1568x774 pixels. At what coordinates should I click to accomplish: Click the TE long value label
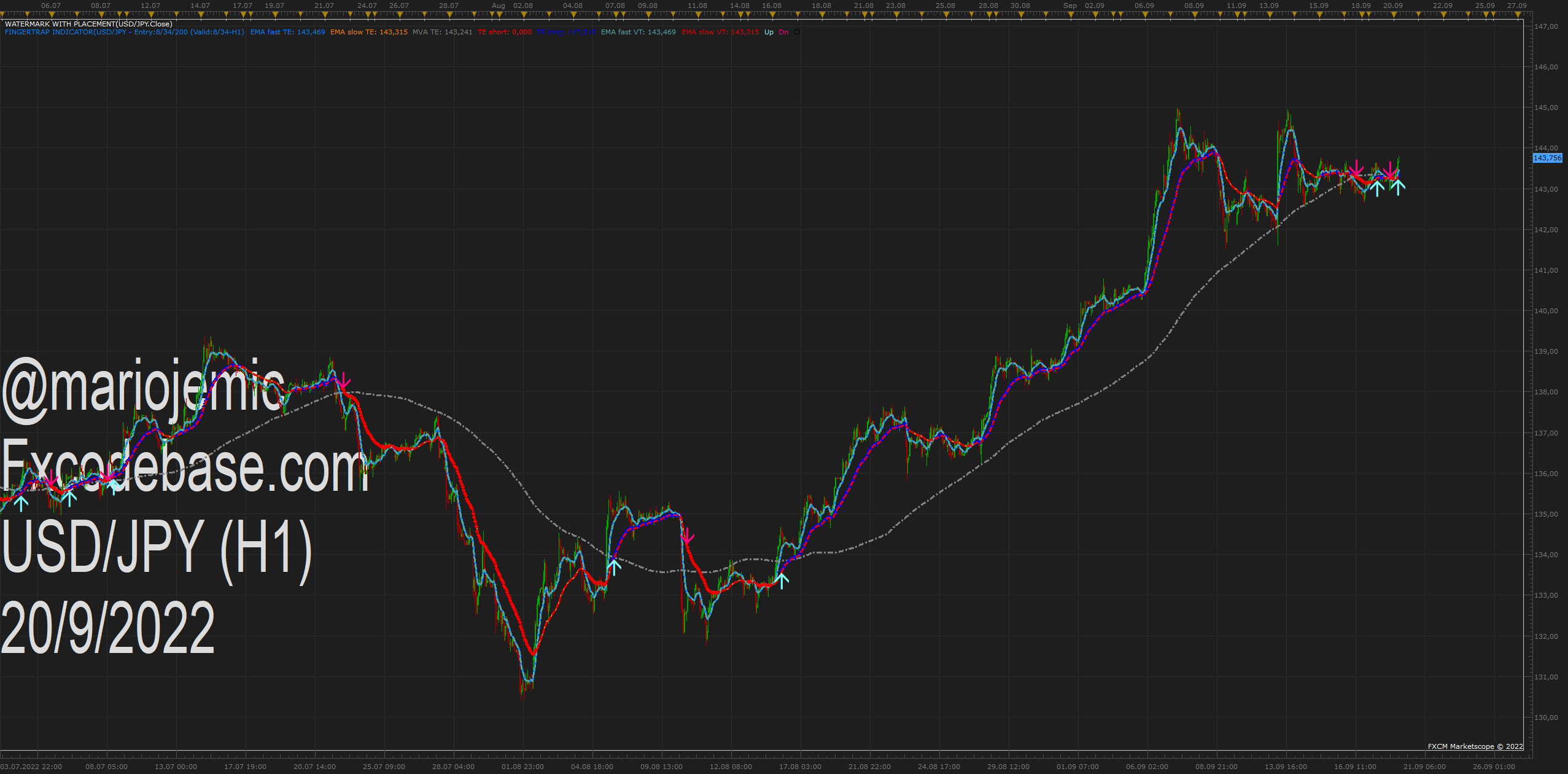click(x=566, y=32)
